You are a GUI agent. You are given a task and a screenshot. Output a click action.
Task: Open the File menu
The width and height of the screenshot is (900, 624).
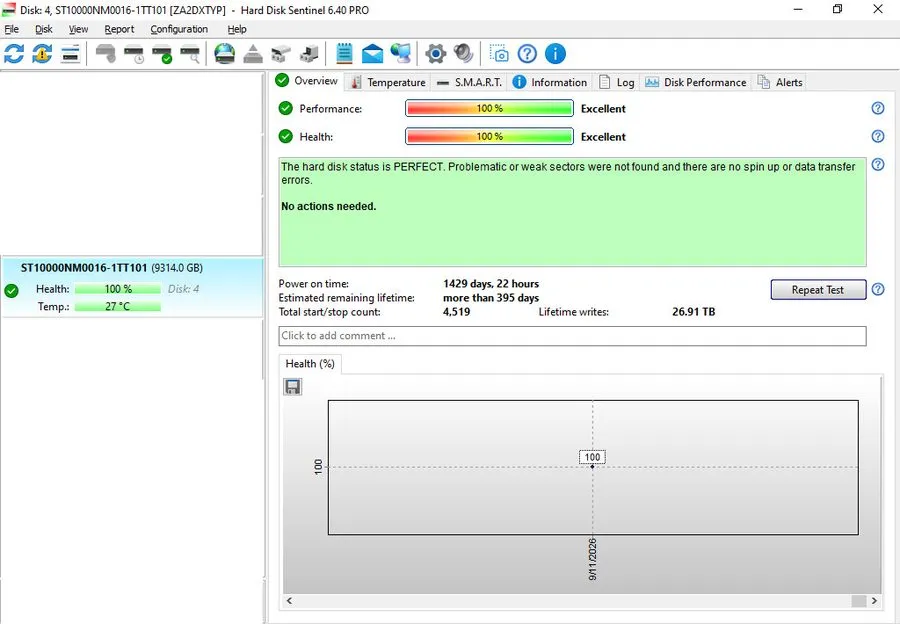pos(11,29)
